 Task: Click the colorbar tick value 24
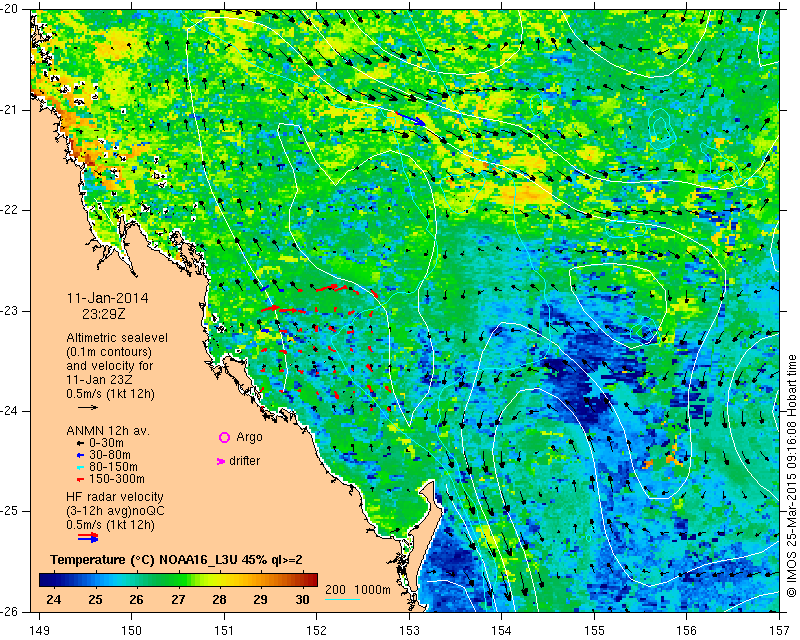[54, 599]
